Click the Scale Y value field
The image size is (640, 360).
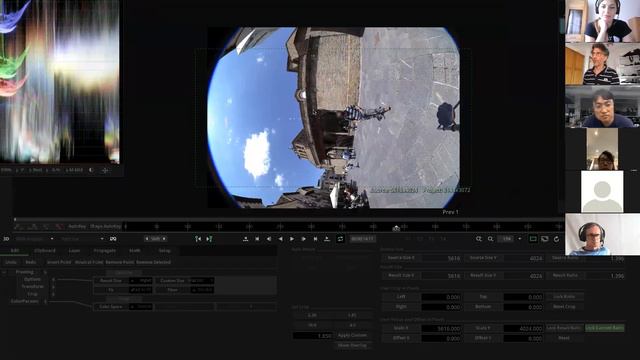523,328
